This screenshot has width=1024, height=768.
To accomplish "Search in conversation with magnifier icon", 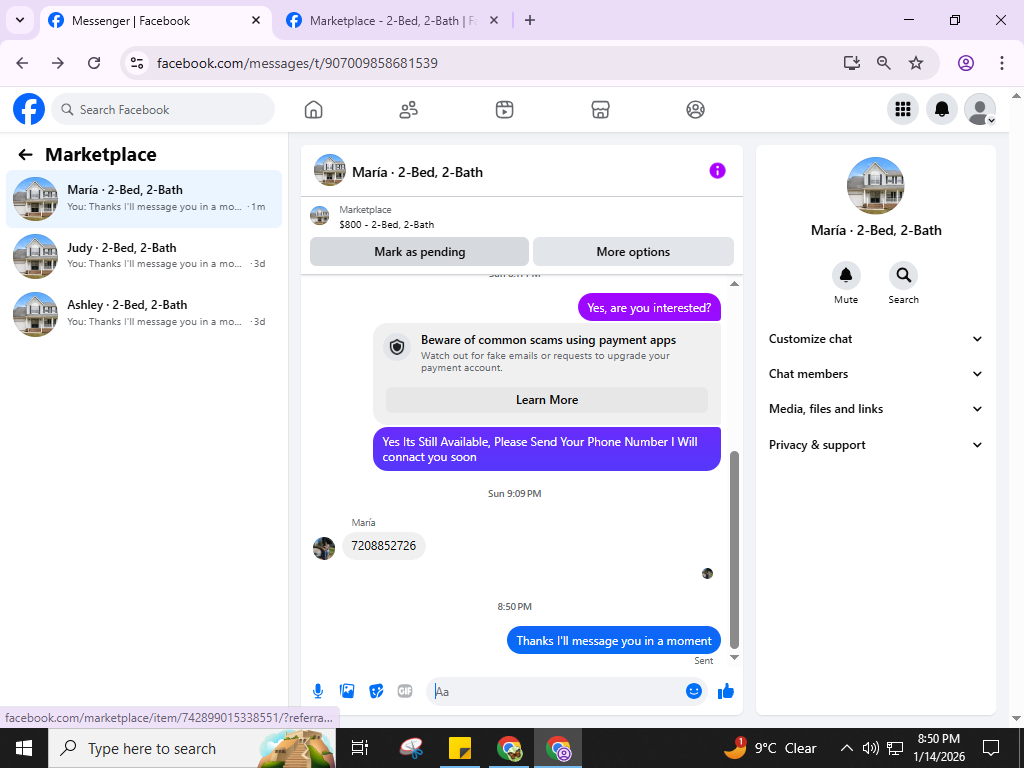I will (903, 276).
